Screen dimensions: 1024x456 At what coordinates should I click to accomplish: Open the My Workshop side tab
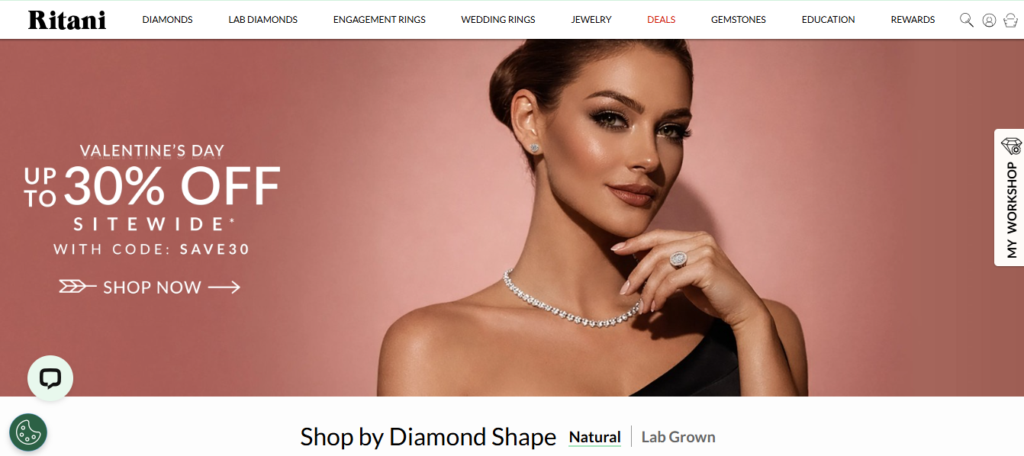(x=1009, y=197)
